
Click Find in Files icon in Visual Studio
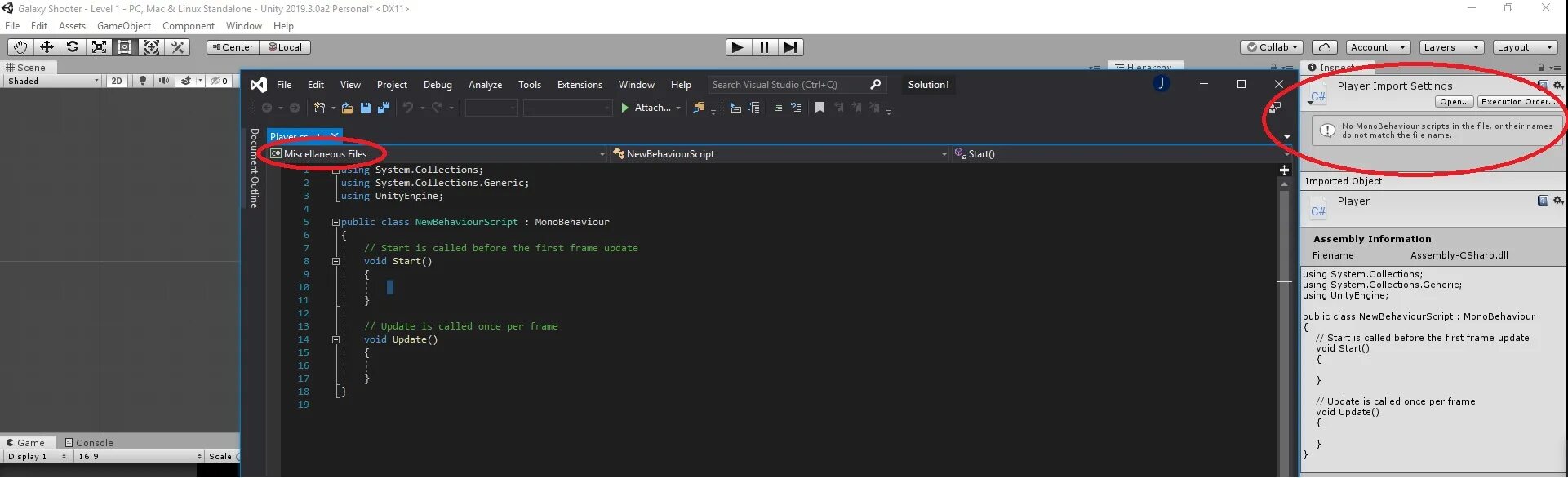tap(699, 108)
